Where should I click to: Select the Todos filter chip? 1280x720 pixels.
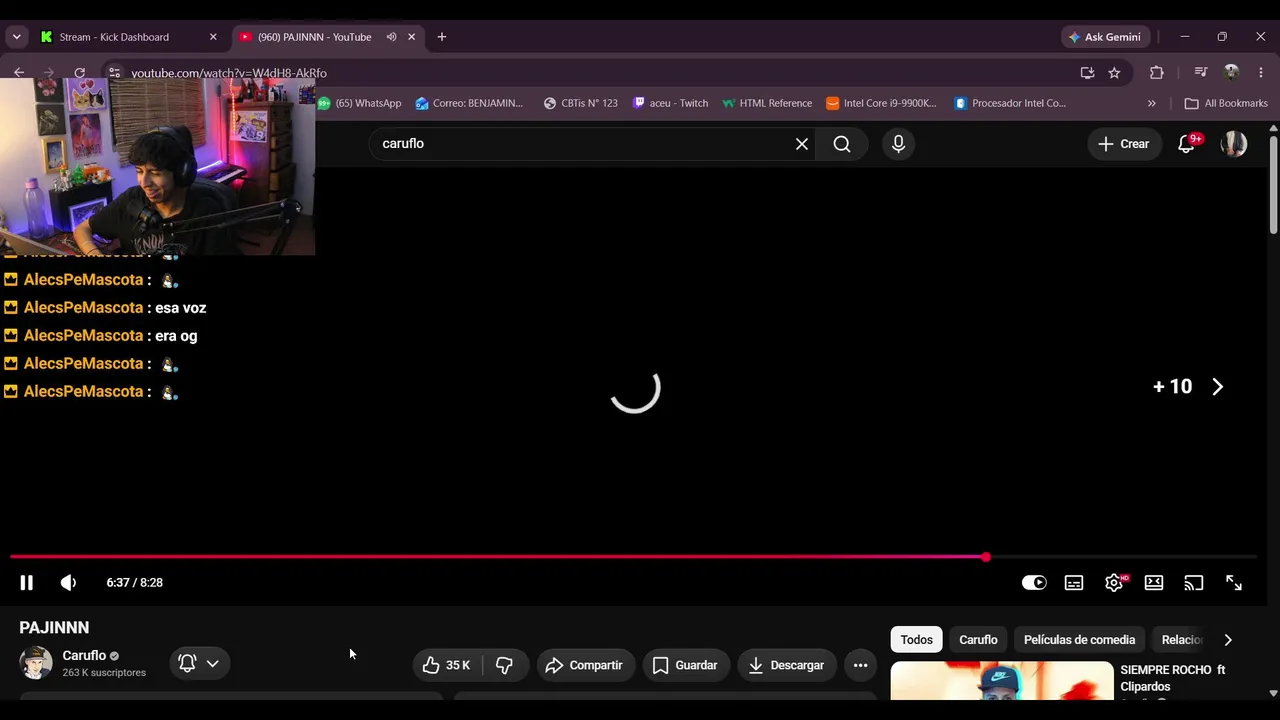916,640
